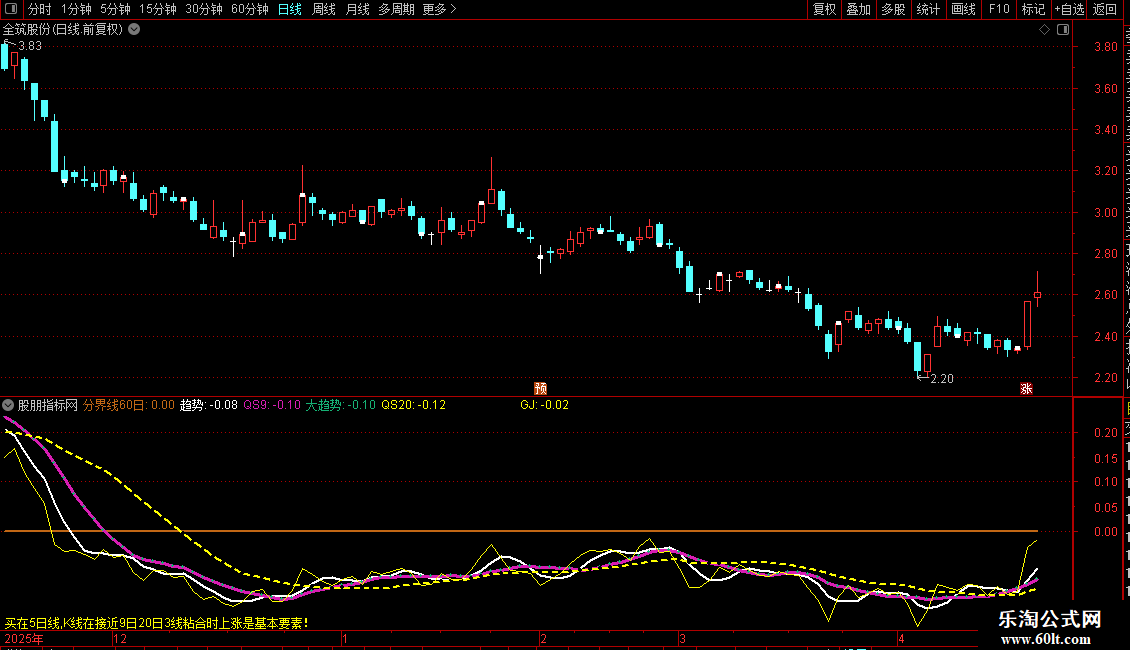This screenshot has width=1130, height=650.
Task: Click the 大趋势: -0.10 indicator label
Action: click(340, 405)
